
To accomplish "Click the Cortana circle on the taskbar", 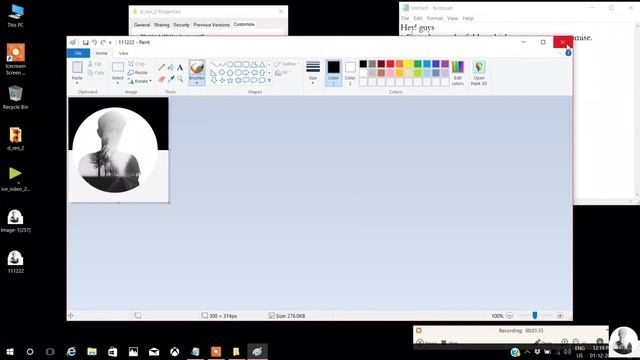I will point(30,351).
